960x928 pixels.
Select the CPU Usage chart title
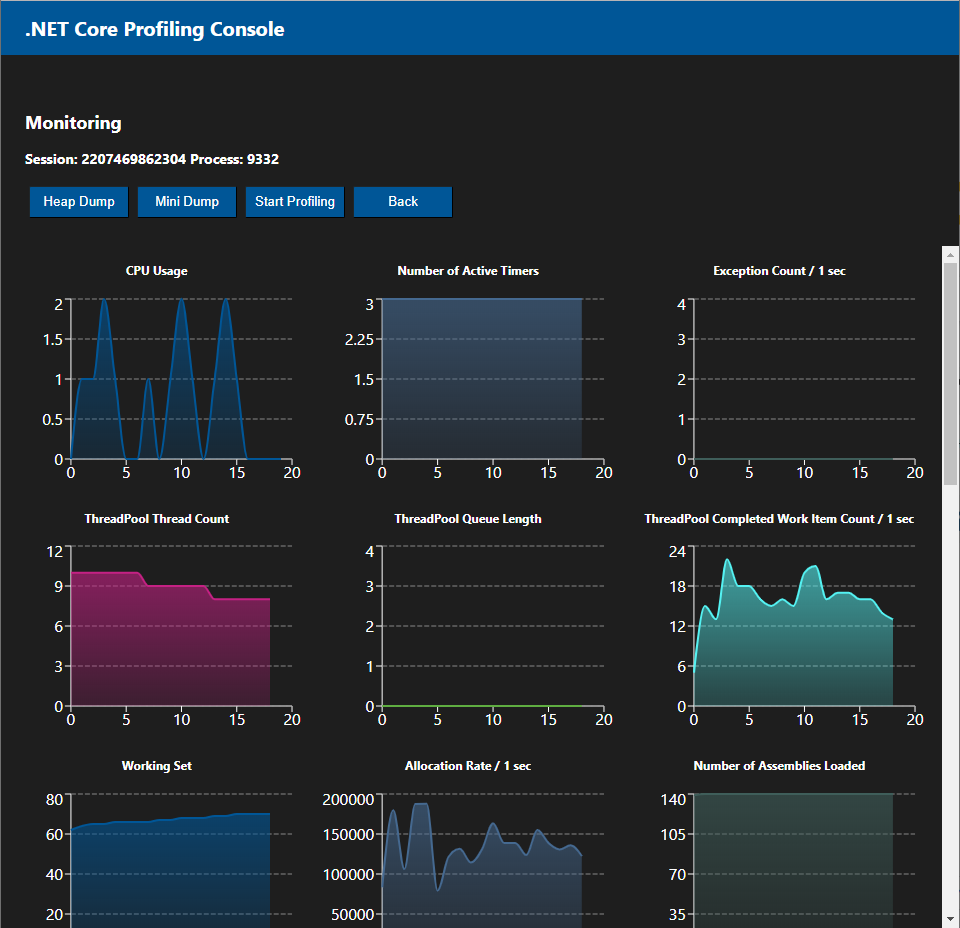(x=157, y=271)
